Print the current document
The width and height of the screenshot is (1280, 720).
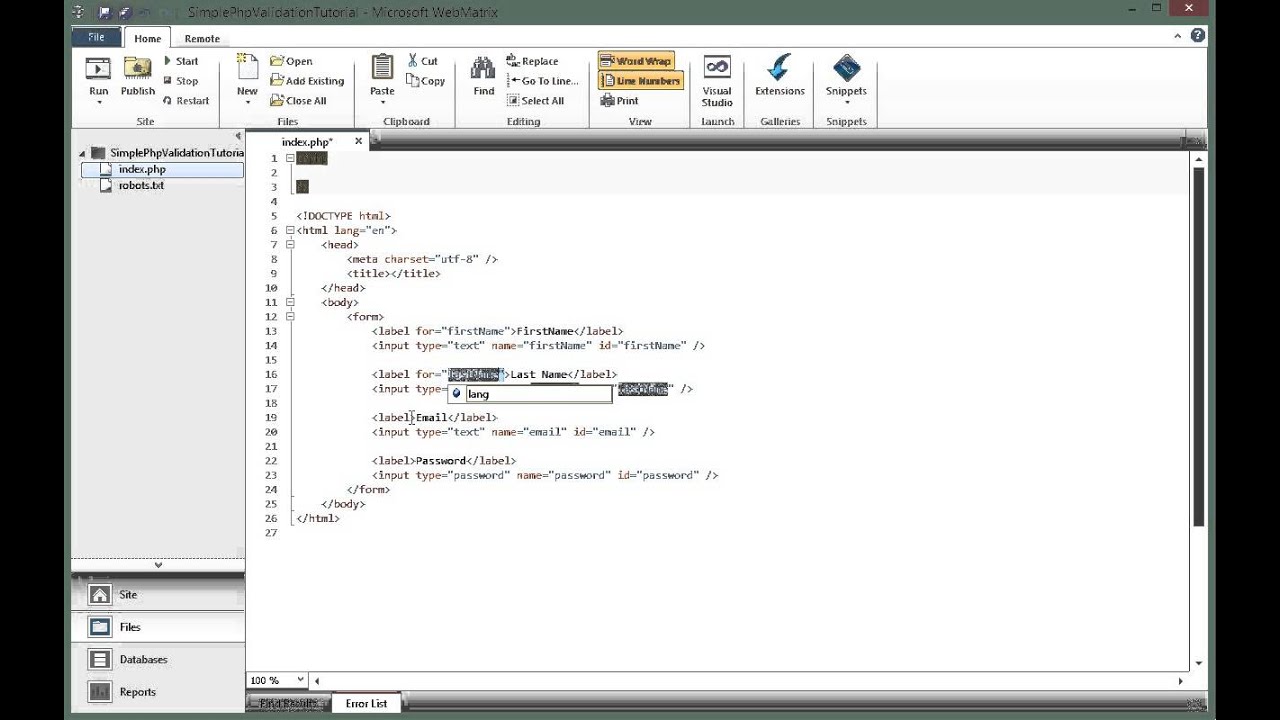620,101
